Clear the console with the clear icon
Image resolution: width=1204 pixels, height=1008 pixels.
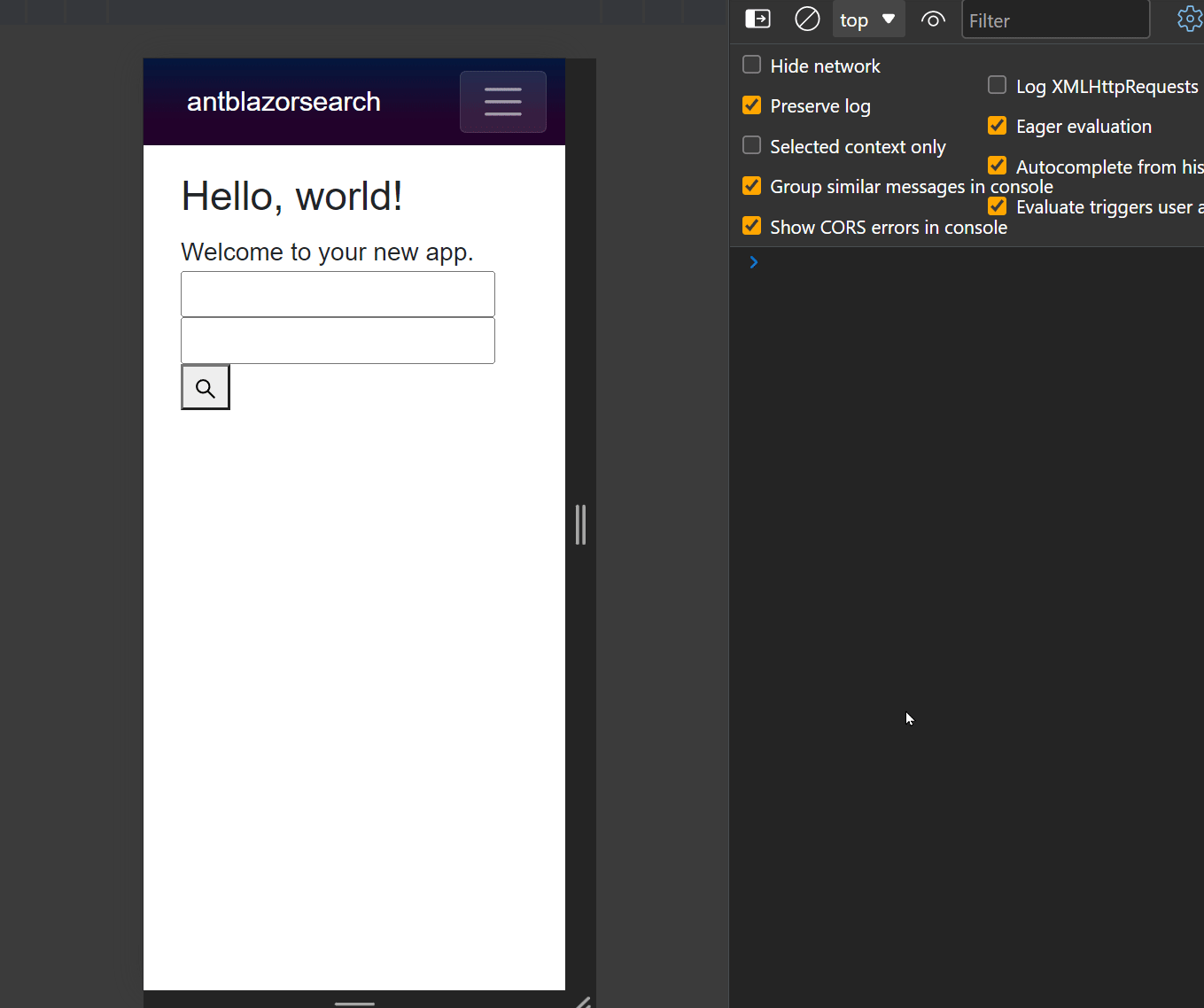pos(807,19)
